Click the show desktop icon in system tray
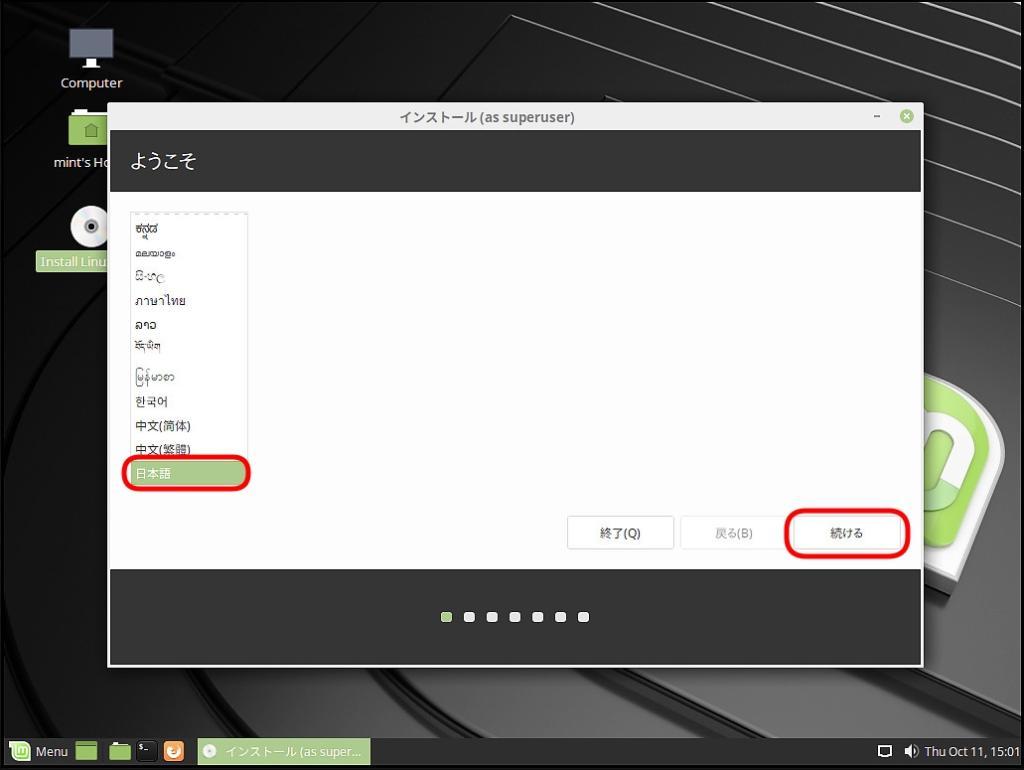 (x=884, y=751)
